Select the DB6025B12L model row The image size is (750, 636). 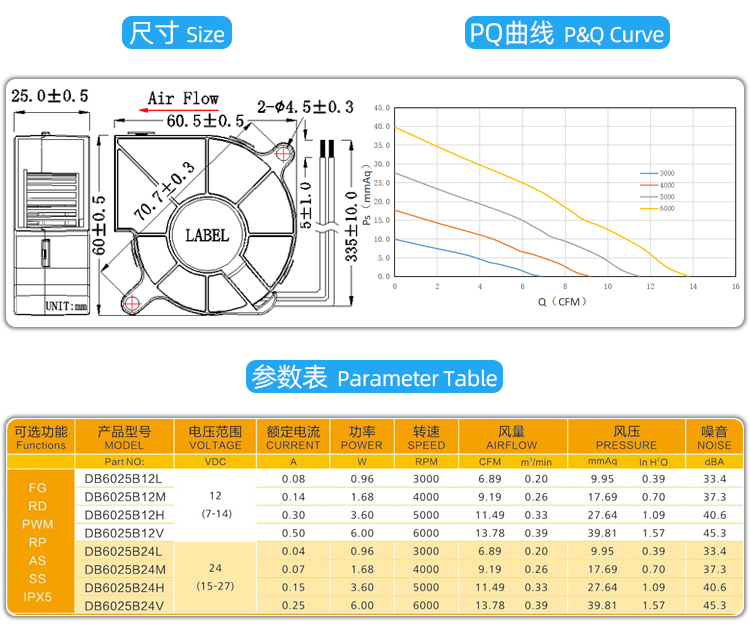point(124,479)
